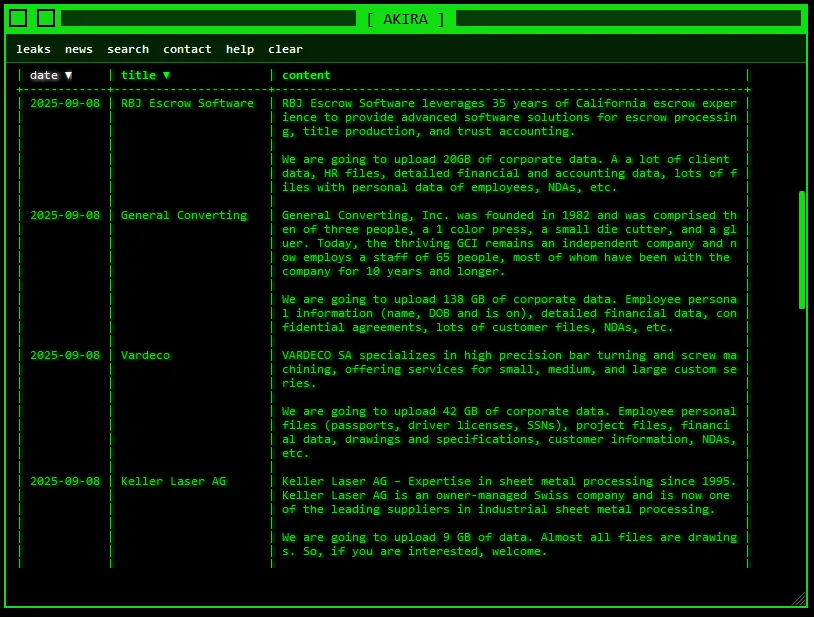
Task: Click the content column header
Action: (x=306, y=75)
